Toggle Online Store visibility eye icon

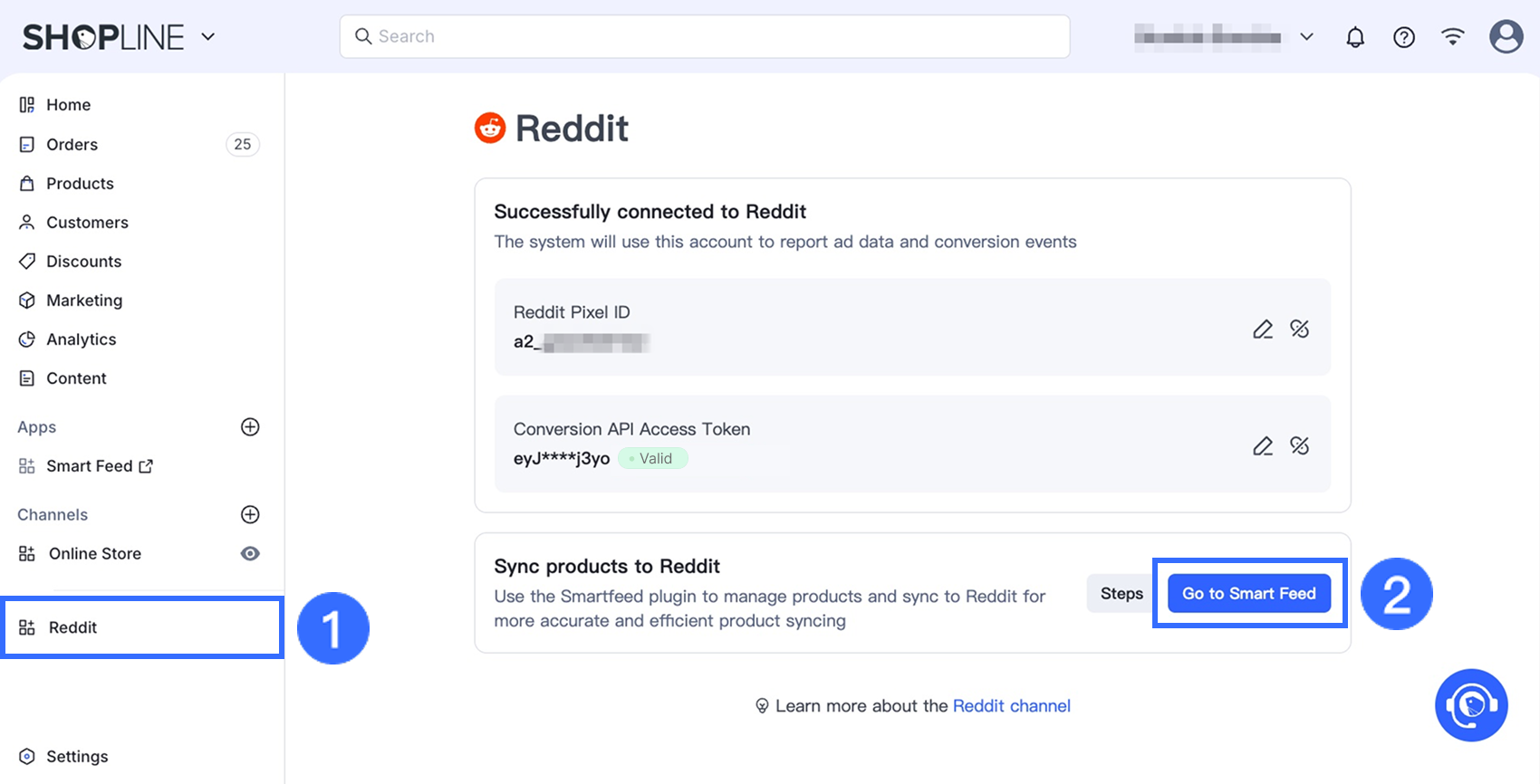tap(250, 554)
